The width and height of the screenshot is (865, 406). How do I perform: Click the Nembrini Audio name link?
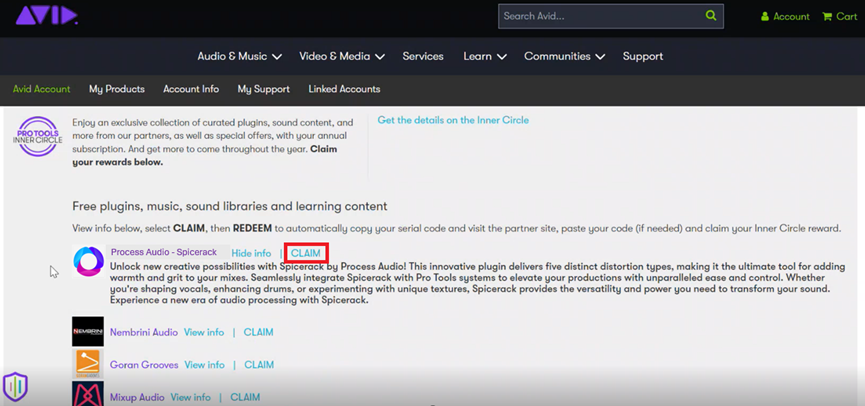[144, 332]
